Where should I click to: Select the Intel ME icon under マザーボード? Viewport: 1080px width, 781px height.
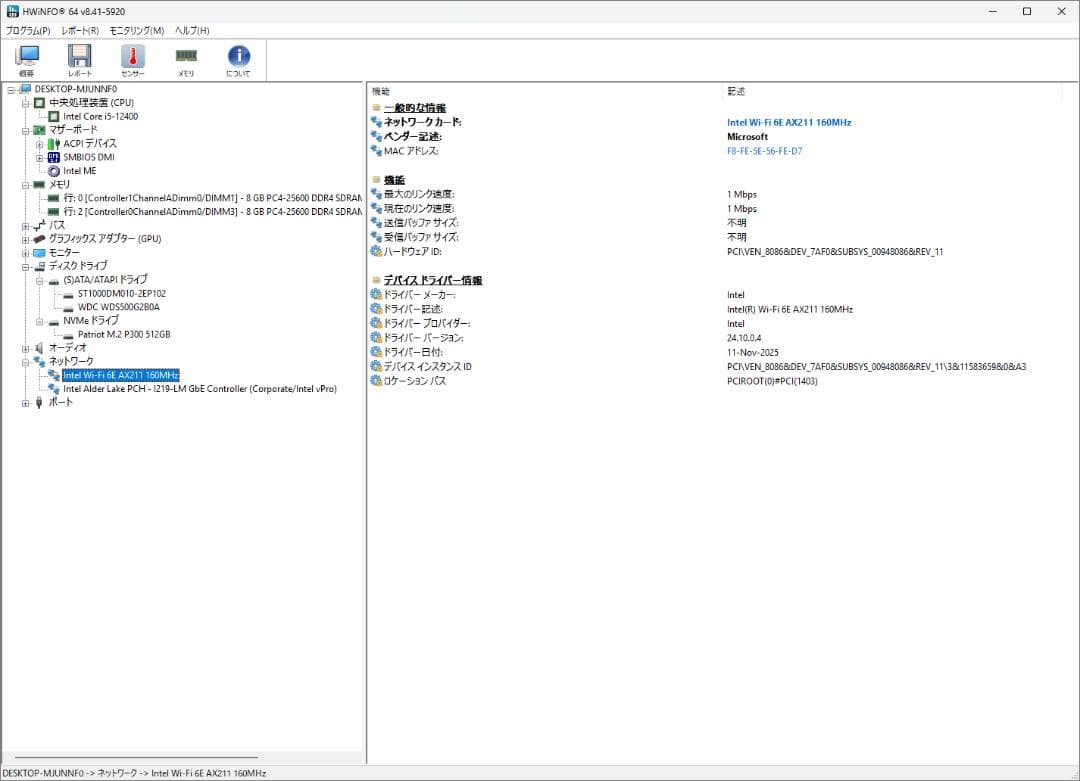point(52,171)
